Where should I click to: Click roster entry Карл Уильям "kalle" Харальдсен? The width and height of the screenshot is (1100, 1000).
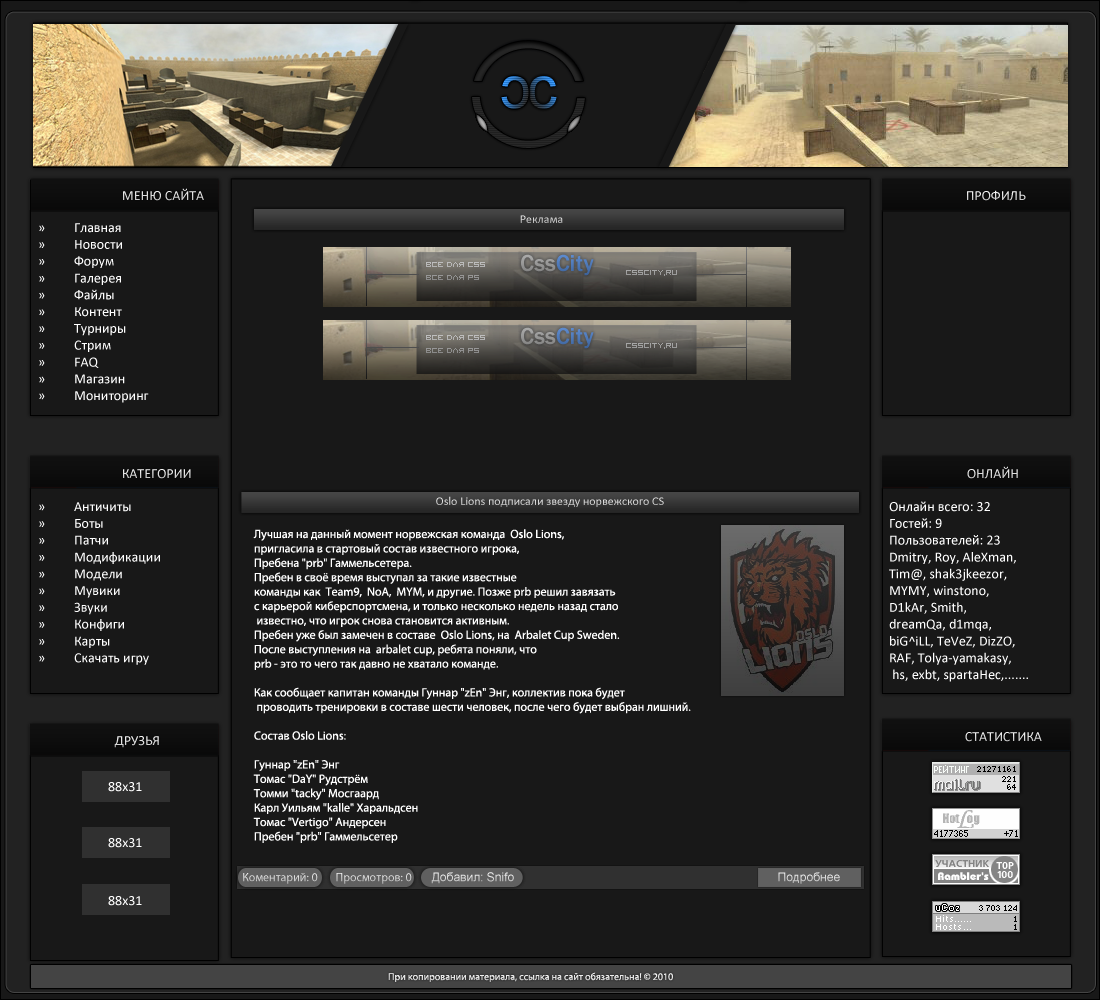pos(335,808)
